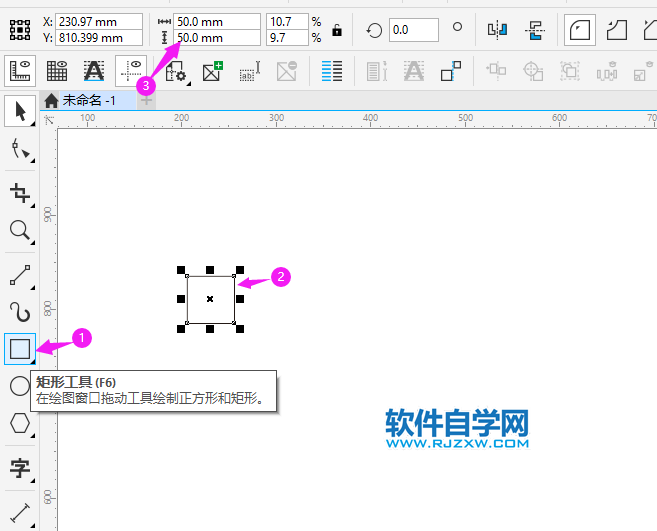The height and width of the screenshot is (531, 657).
Task: Choose the Freehand line tool
Action: tap(20, 275)
